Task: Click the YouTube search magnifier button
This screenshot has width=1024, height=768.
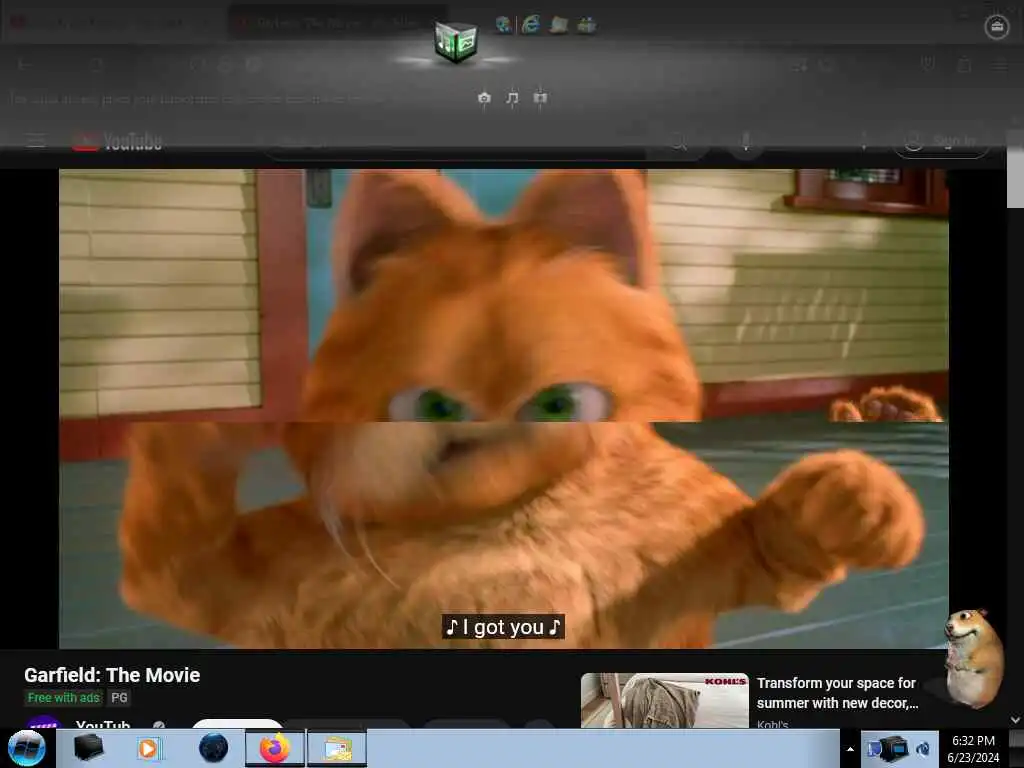Action: pyautogui.click(x=679, y=141)
